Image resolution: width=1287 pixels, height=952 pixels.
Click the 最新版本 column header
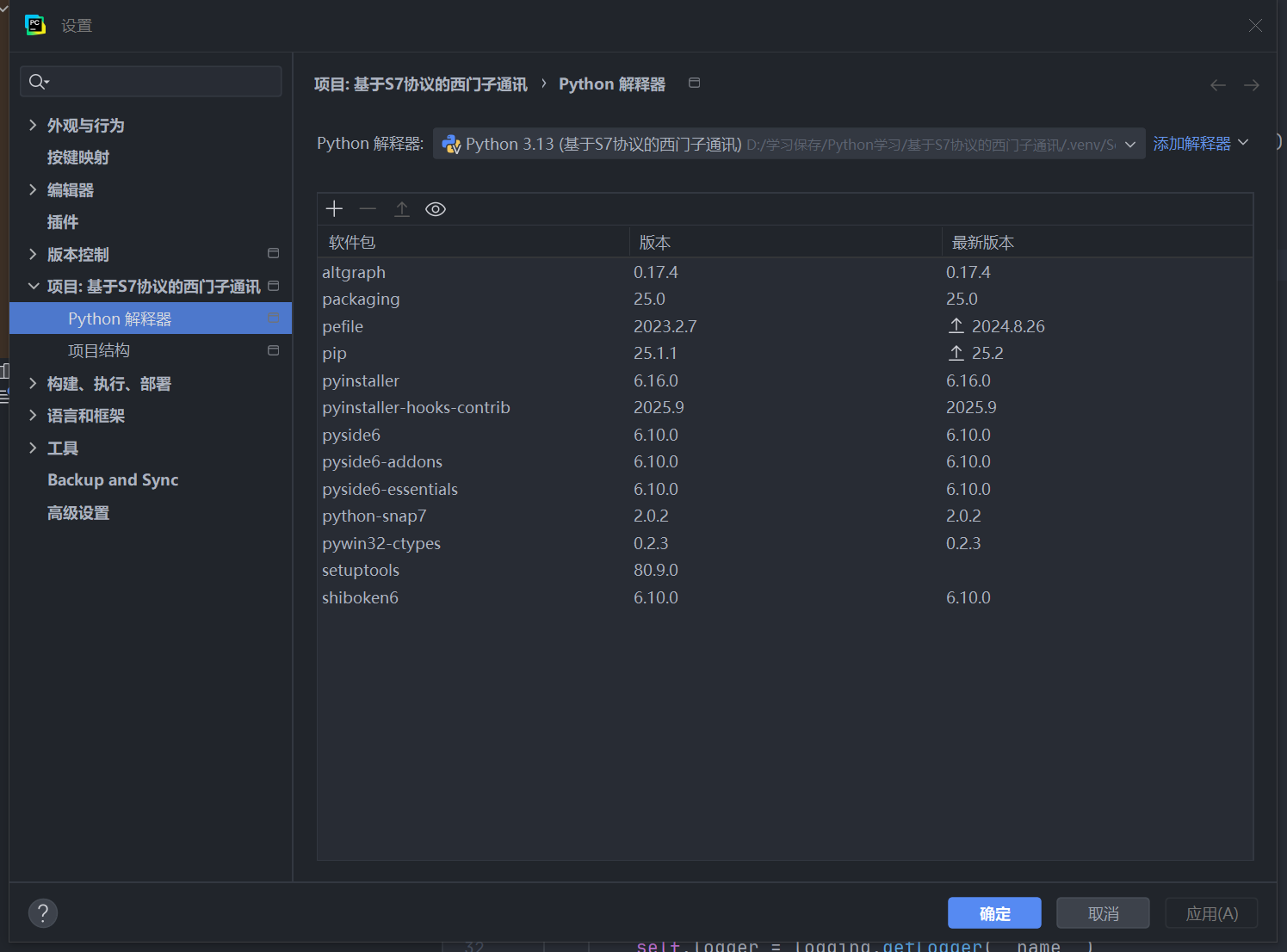1098,242
